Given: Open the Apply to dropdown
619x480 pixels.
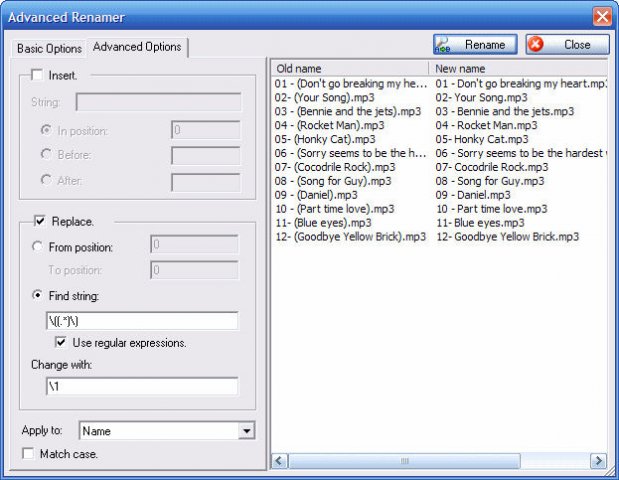Looking at the screenshot, I should pyautogui.click(x=246, y=431).
